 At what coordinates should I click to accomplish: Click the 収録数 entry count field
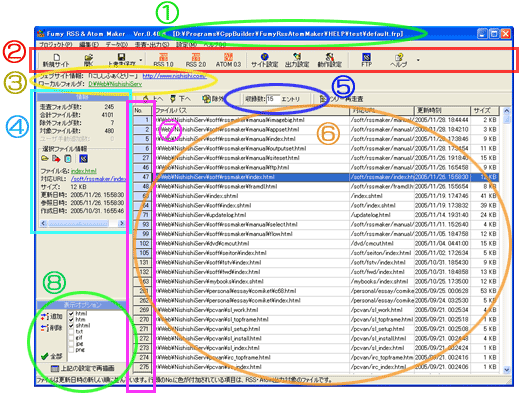[273, 99]
